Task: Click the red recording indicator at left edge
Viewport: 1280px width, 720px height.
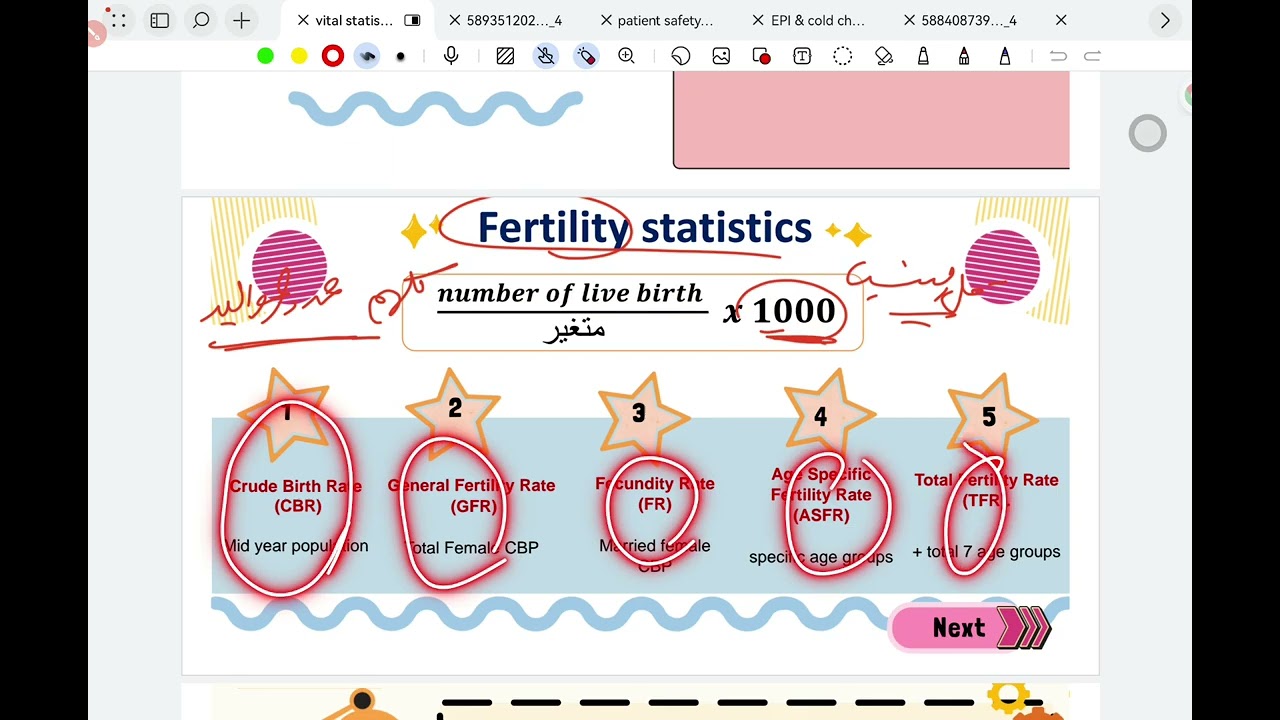Action: pyautogui.click(x=95, y=35)
